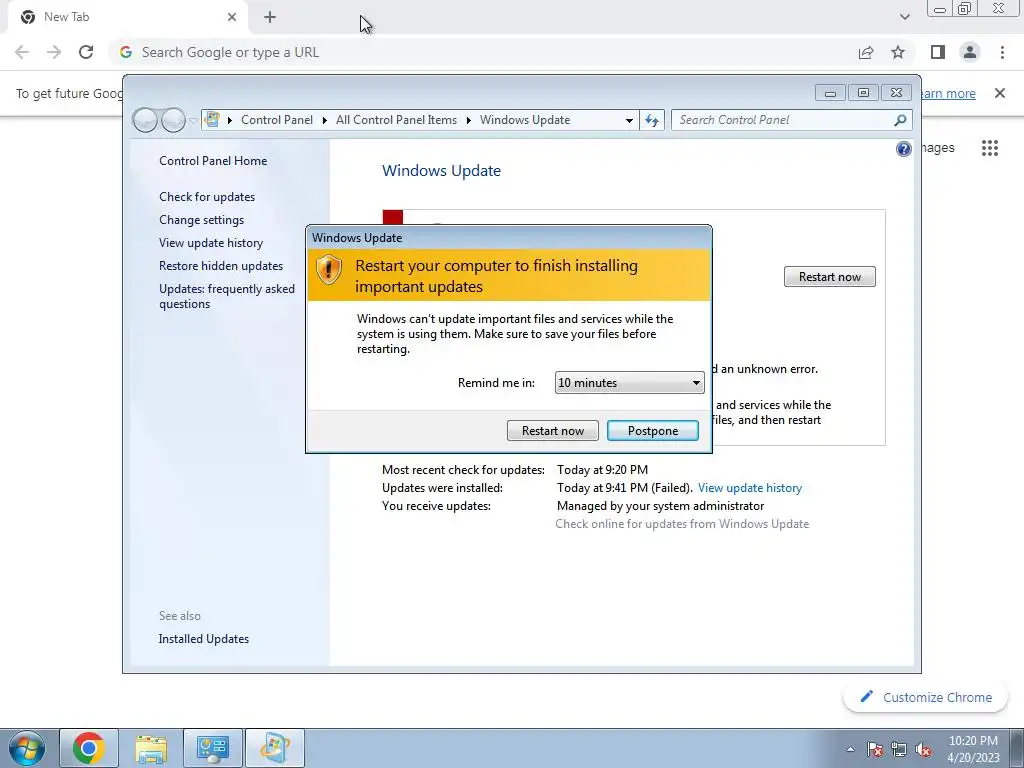The image size is (1024, 768).
Task: Click Restart now in the main window
Action: pos(829,277)
